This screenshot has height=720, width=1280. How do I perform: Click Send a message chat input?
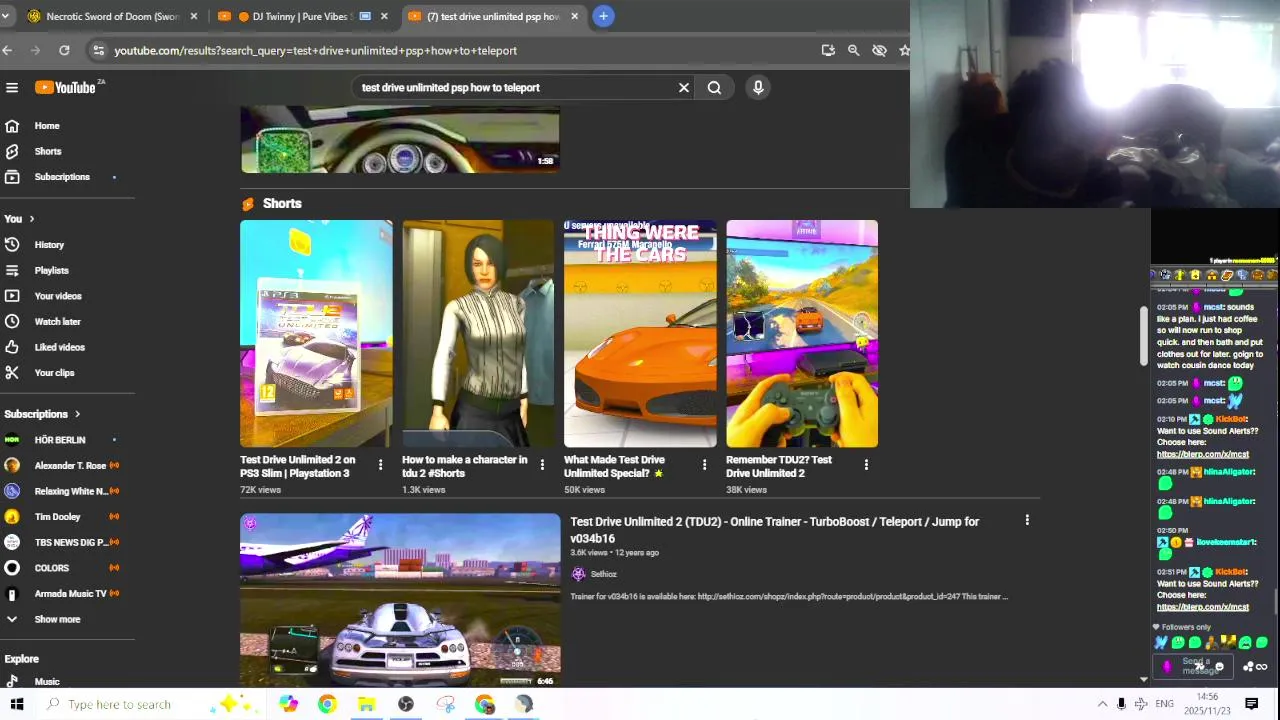(x=1195, y=666)
